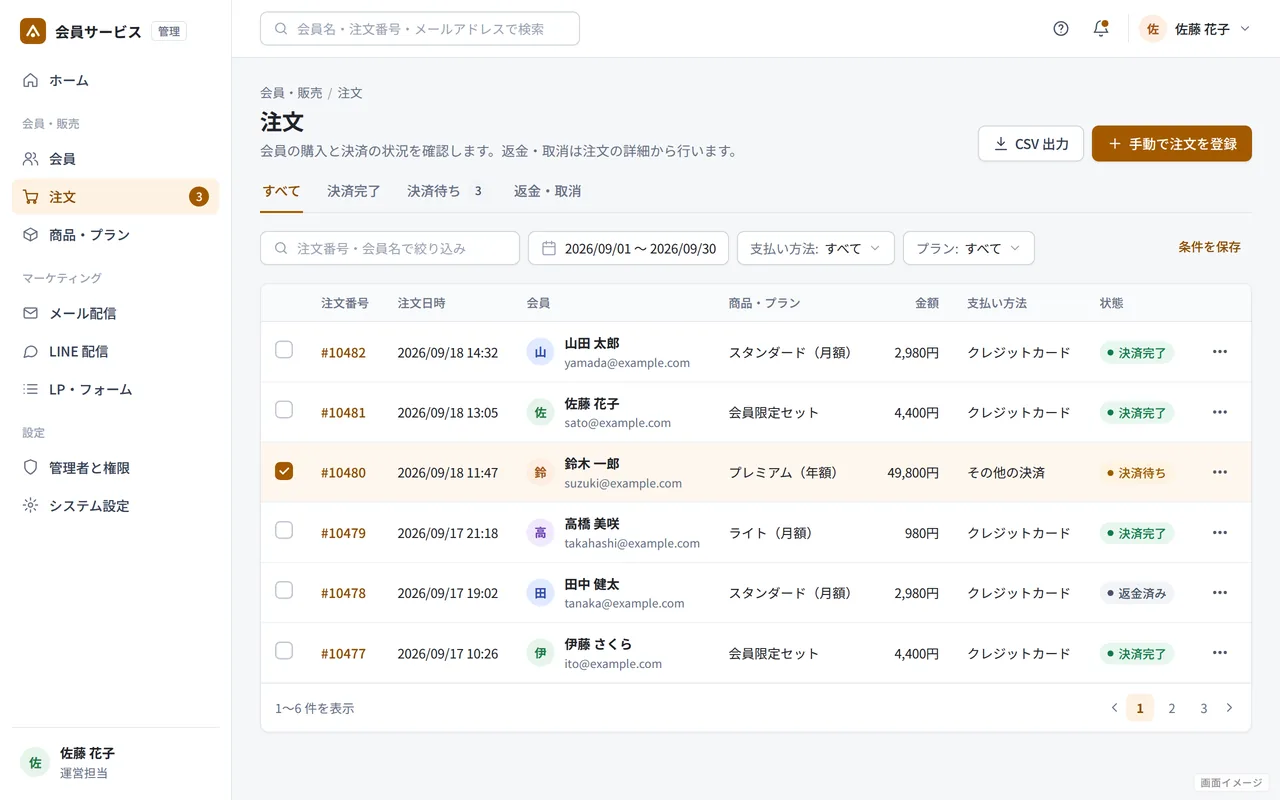Open the 支払い方法 filter dropdown

[x=816, y=248]
